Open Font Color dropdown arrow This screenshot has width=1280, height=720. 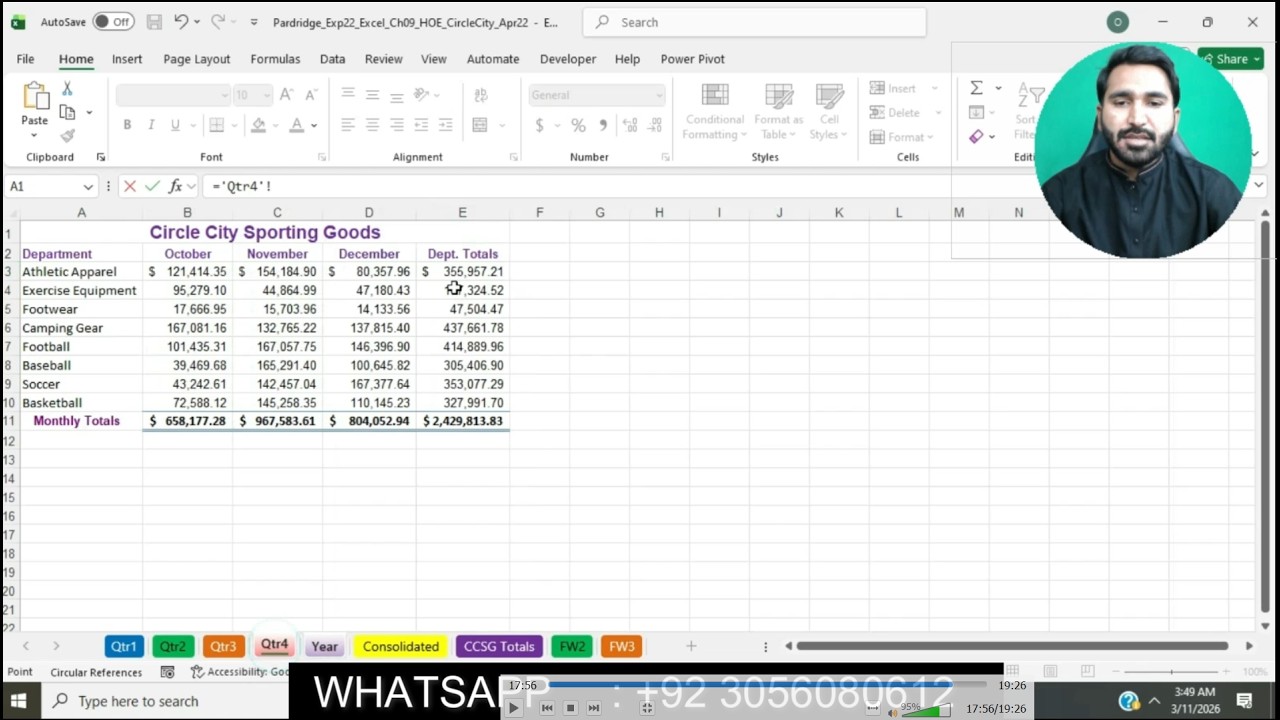[313, 125]
